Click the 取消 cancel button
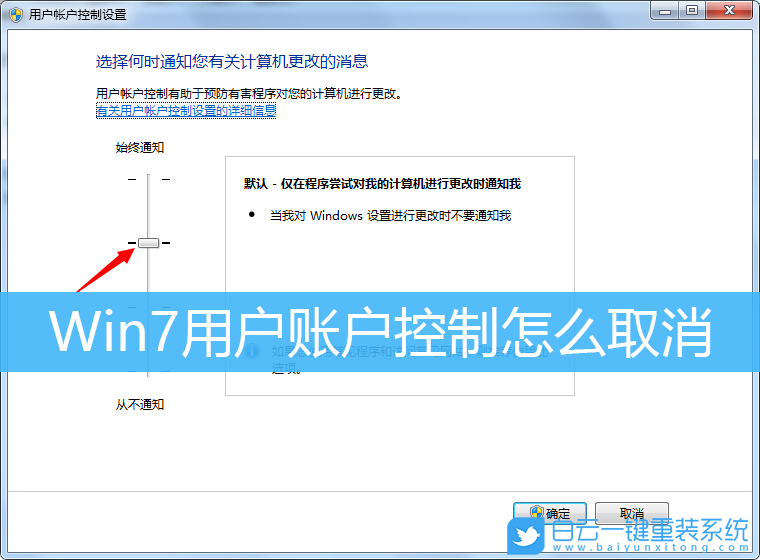 click(632, 513)
